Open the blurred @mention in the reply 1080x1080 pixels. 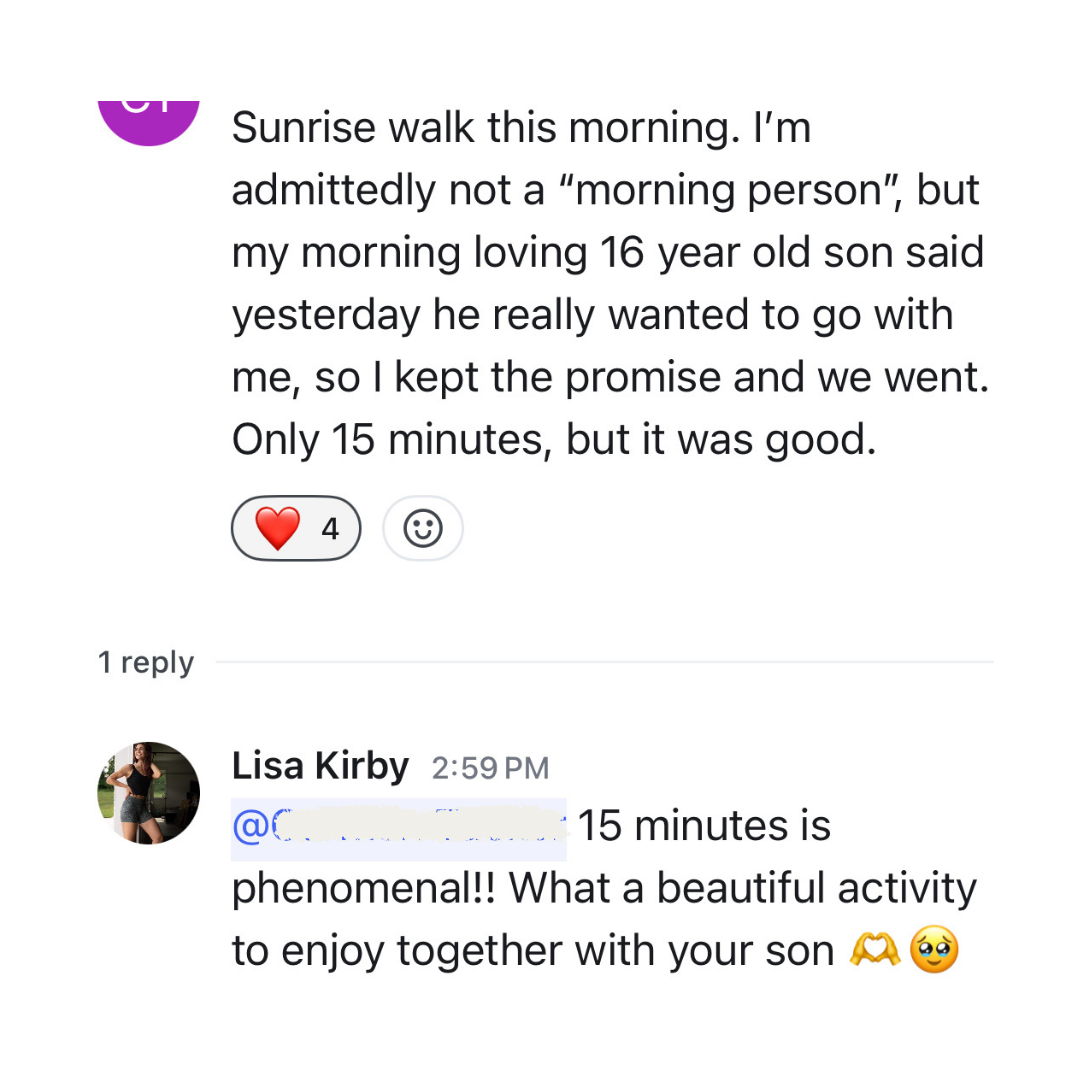[400, 827]
